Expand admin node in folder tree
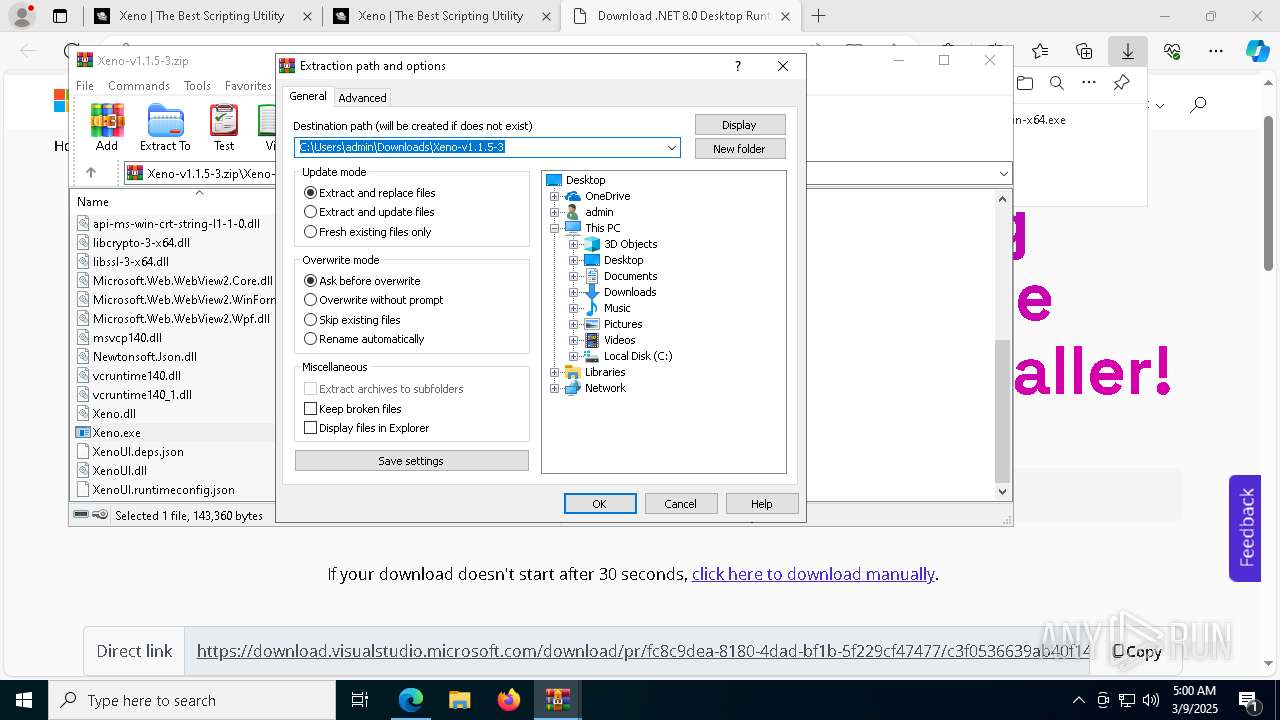The image size is (1280, 720). tap(554, 212)
